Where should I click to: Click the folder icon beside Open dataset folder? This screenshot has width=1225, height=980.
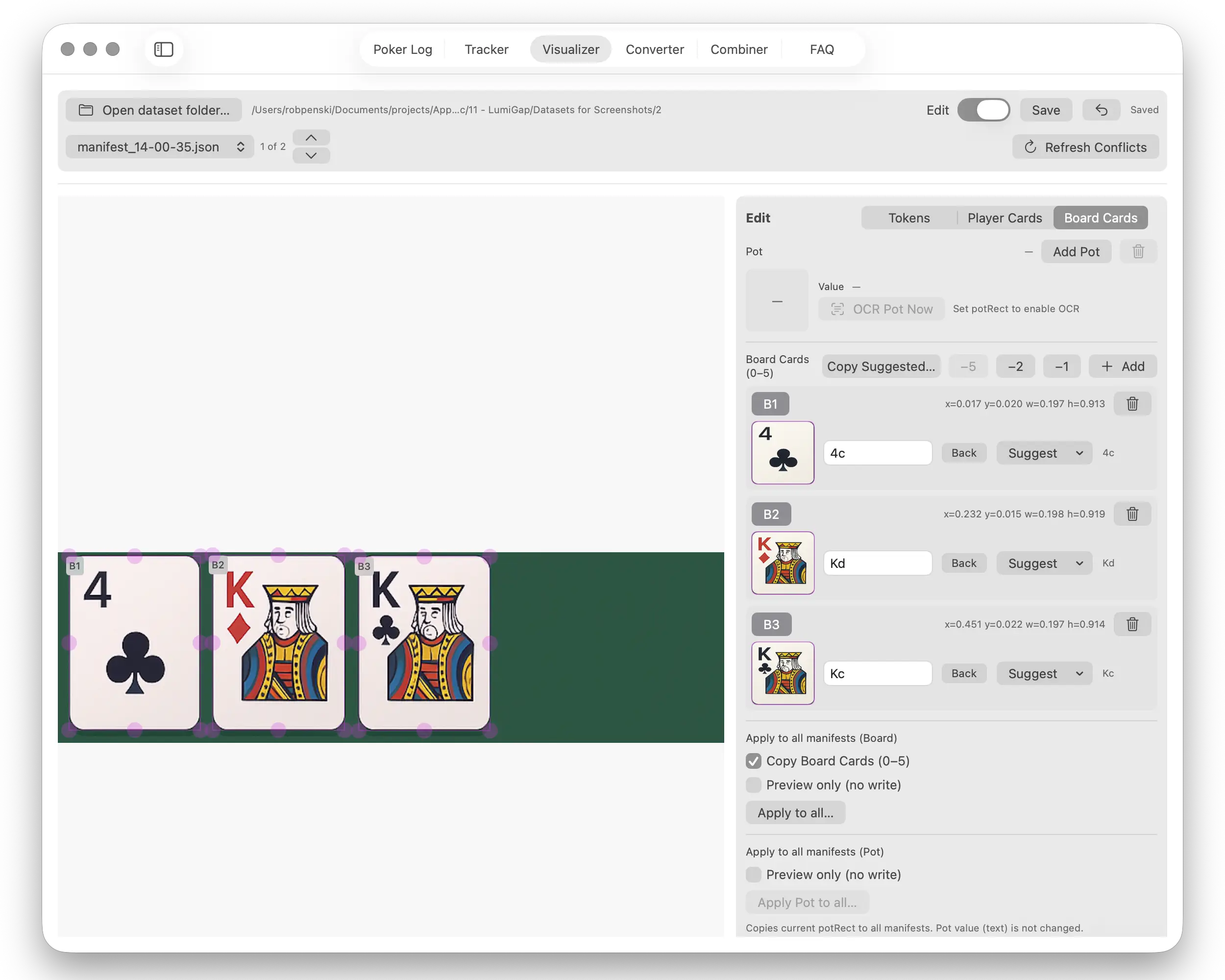tap(86, 110)
